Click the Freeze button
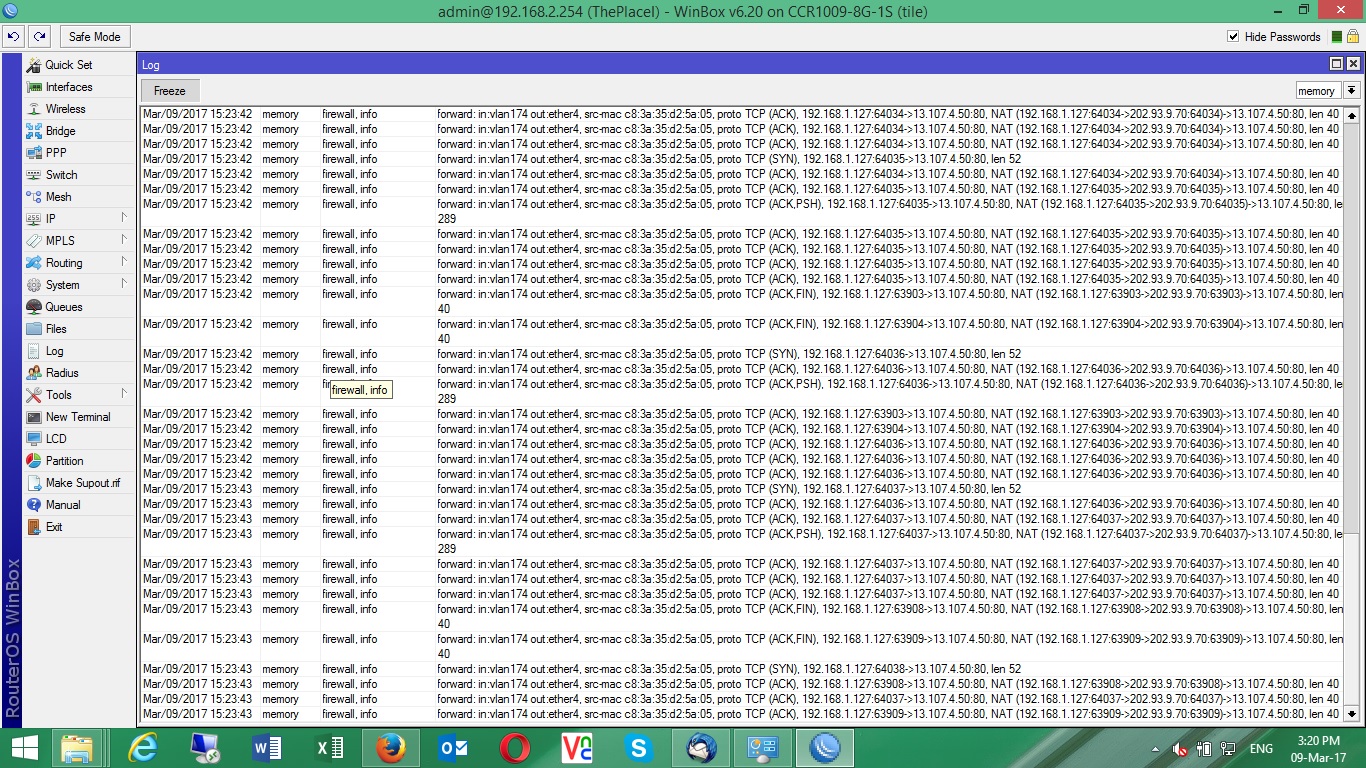Image resolution: width=1366 pixels, height=768 pixels. [x=170, y=91]
